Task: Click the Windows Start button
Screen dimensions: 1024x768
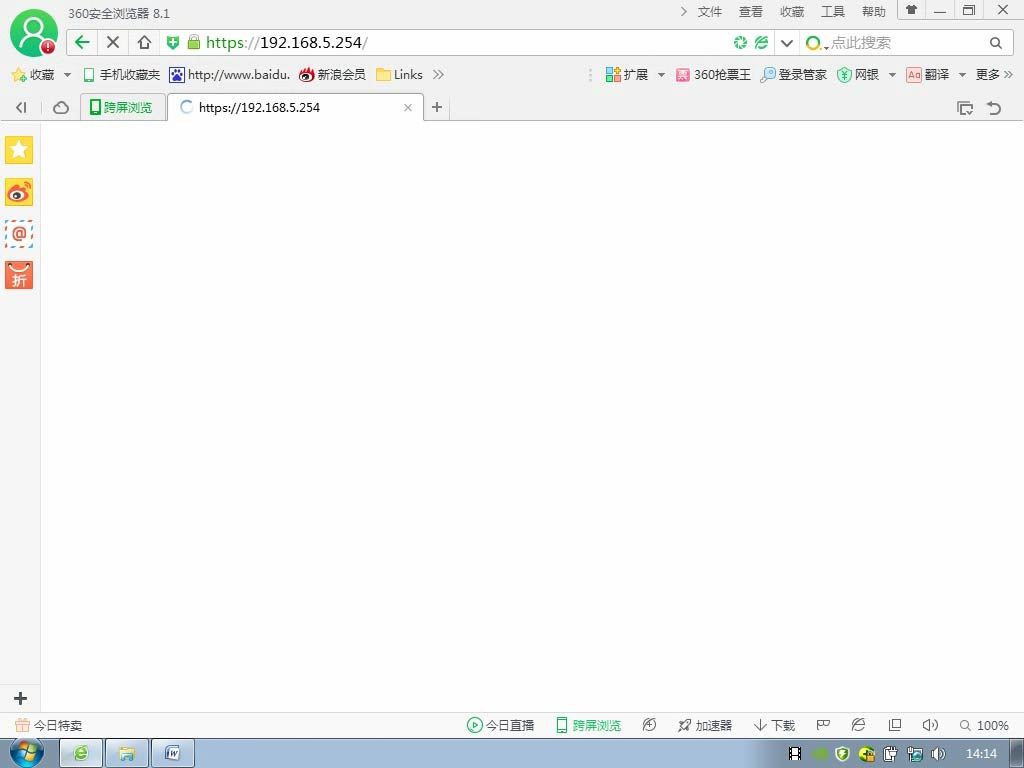Action: [x=27, y=753]
